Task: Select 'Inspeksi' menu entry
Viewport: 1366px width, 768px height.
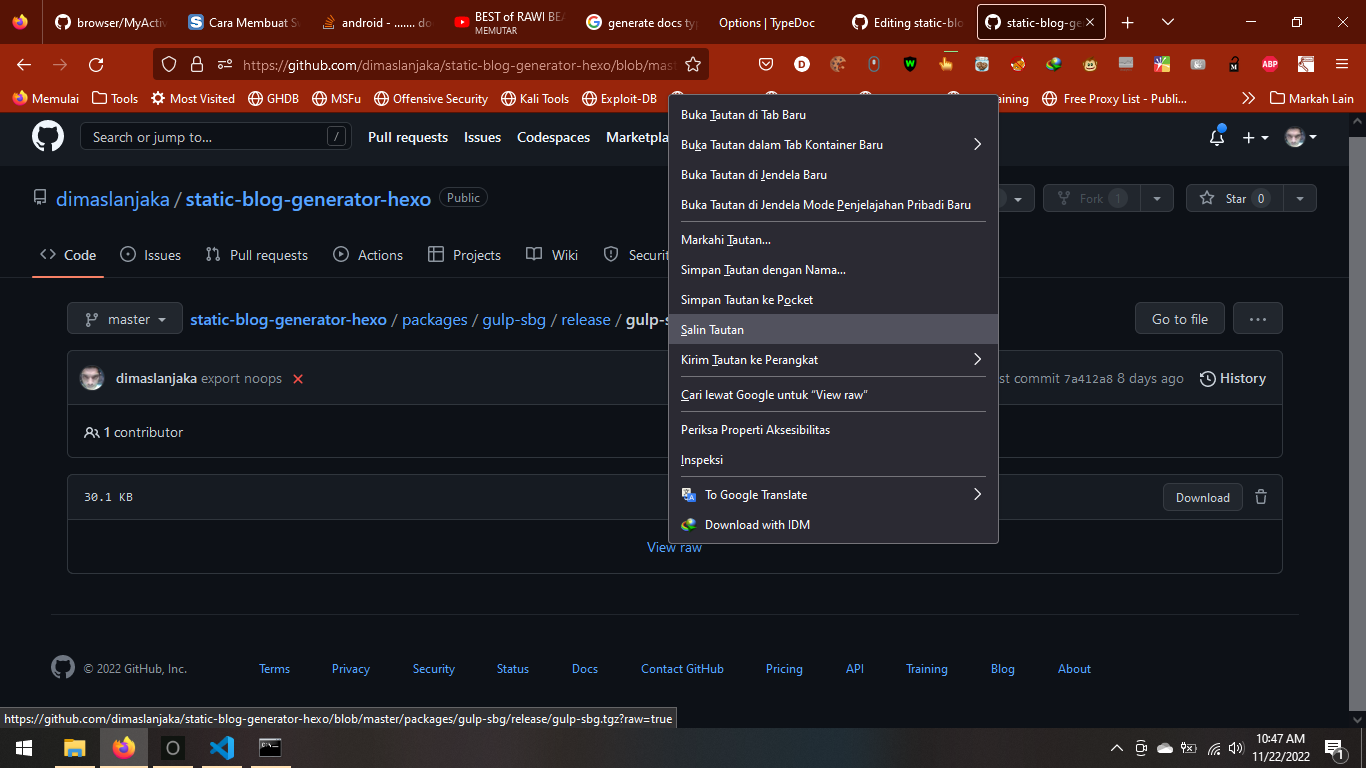Action: pyautogui.click(x=833, y=459)
